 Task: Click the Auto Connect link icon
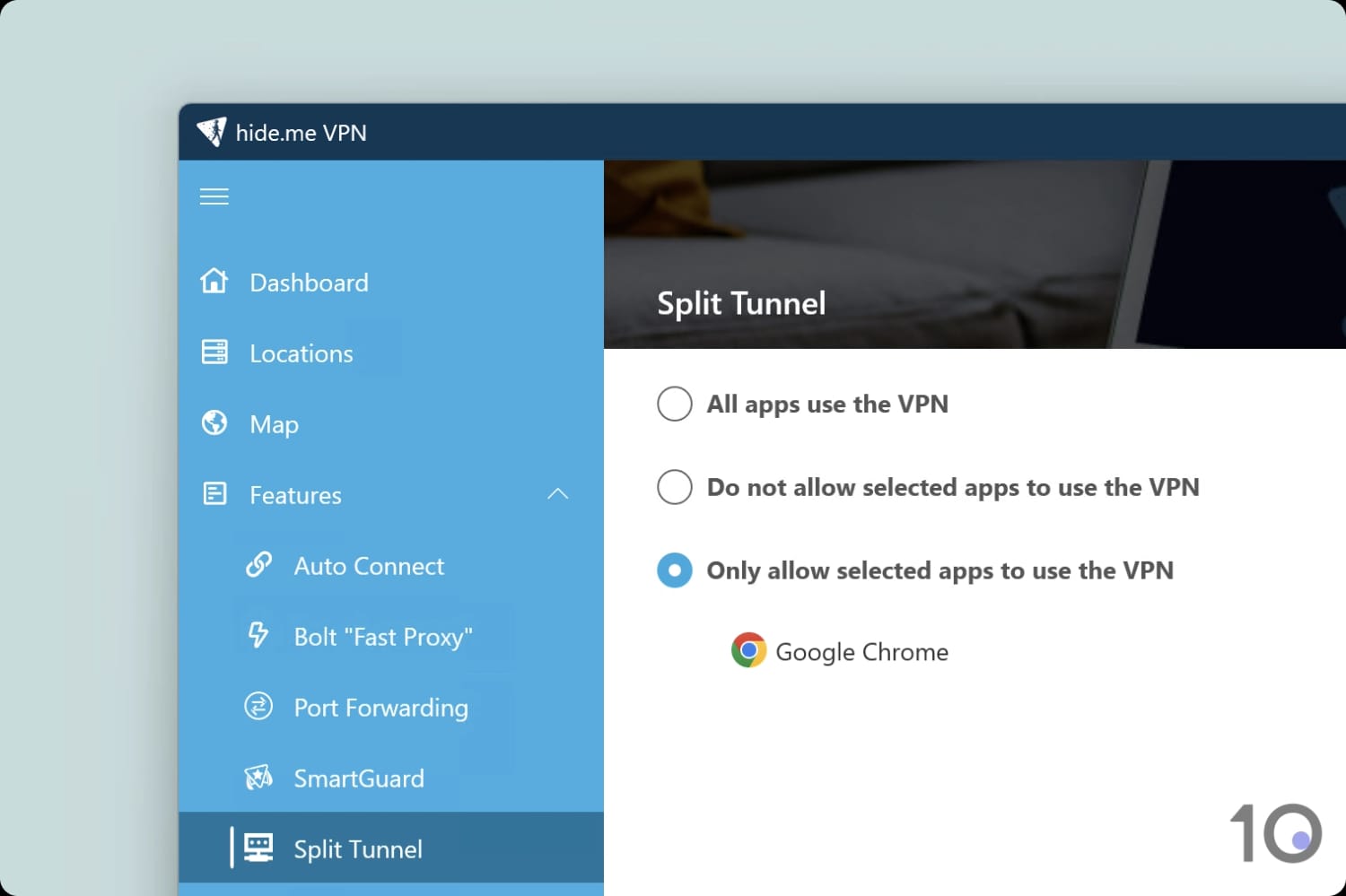coord(258,565)
